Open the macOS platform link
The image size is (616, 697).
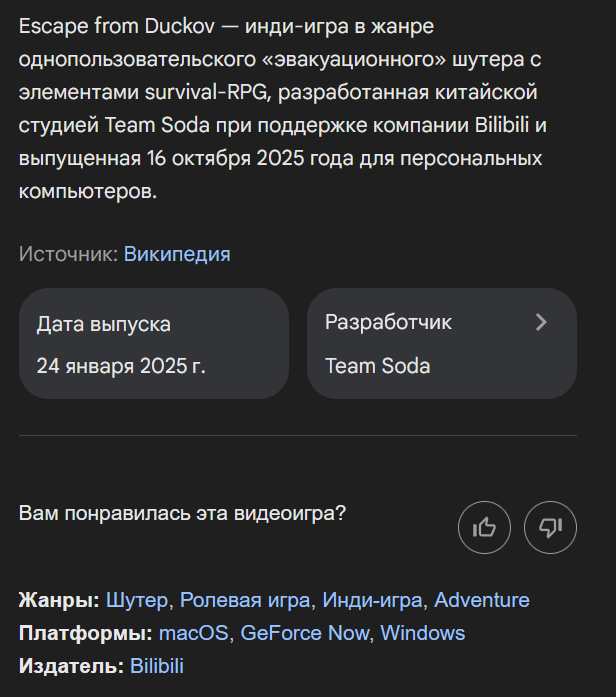pos(194,633)
